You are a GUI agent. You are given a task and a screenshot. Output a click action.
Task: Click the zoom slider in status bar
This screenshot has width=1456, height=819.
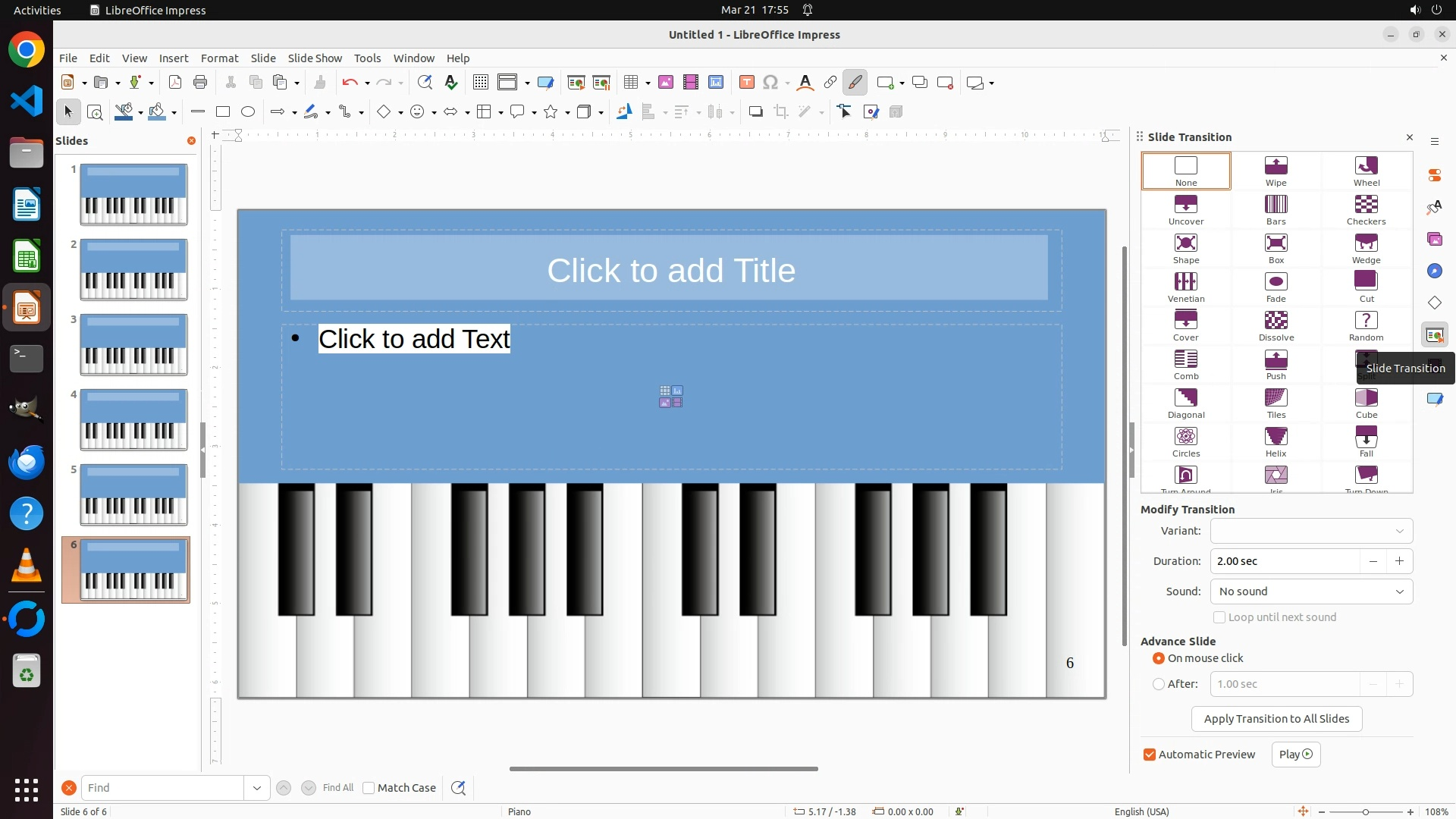(1365, 811)
